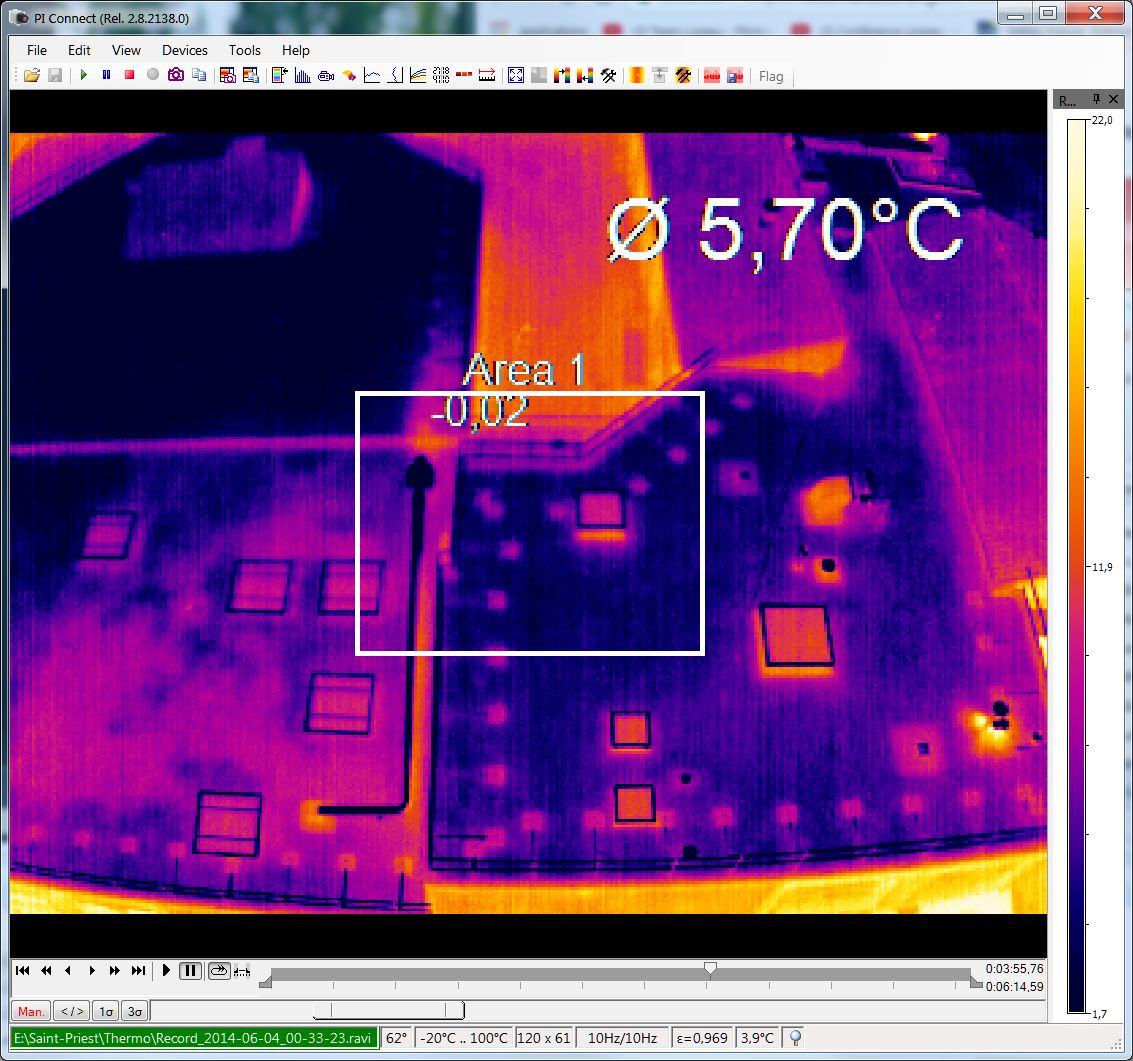Open the histogram toolbar icon
Viewport: 1133px width, 1061px height.
[x=302, y=75]
